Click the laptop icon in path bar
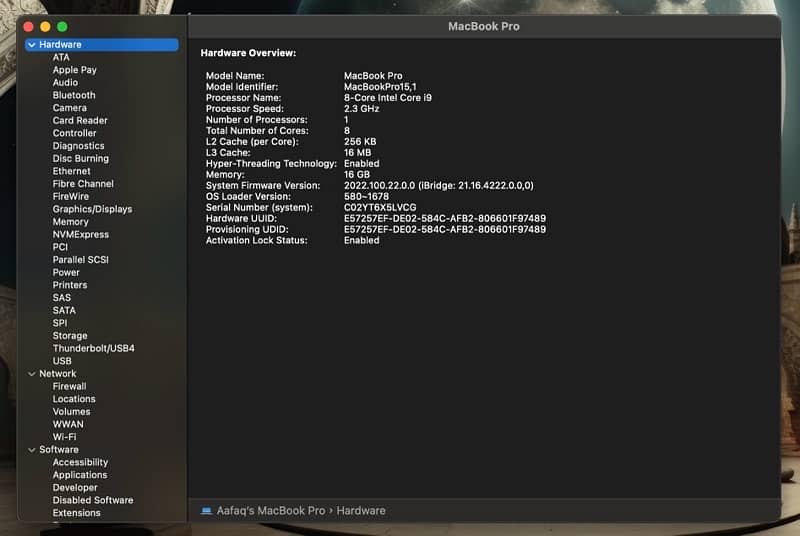 click(206, 510)
